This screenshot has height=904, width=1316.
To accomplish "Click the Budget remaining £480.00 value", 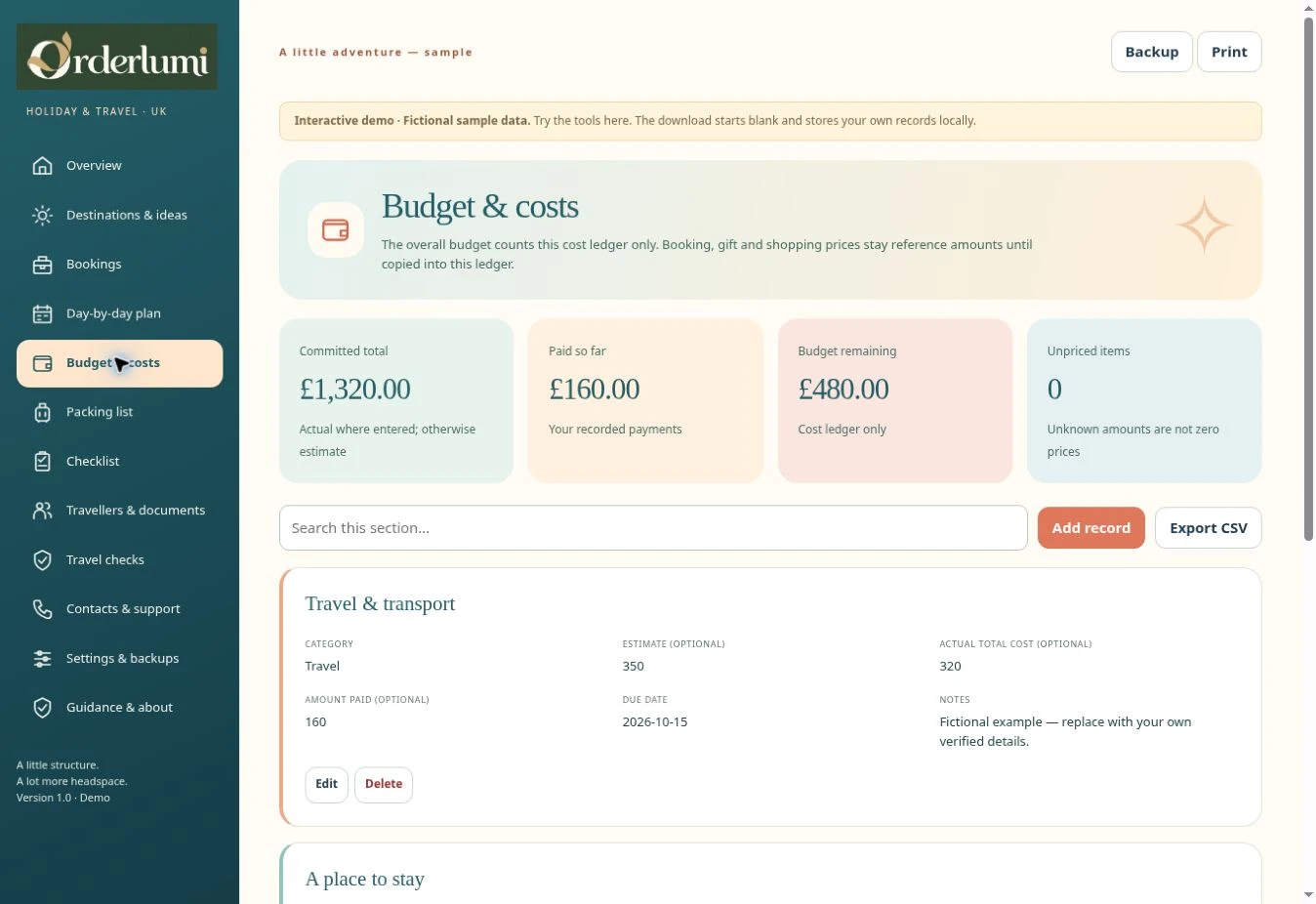I will pos(843,390).
